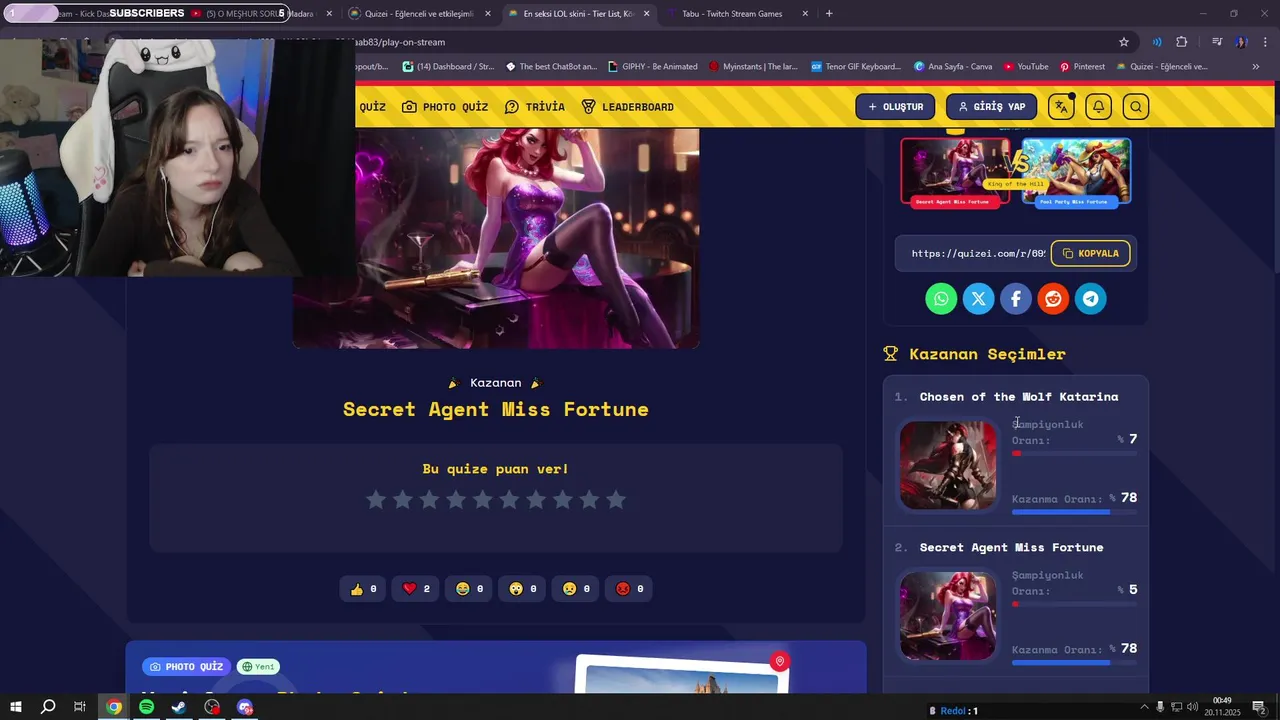Rate the quiz with third star
Image resolution: width=1280 pixels, height=720 pixels.
pyautogui.click(x=429, y=499)
